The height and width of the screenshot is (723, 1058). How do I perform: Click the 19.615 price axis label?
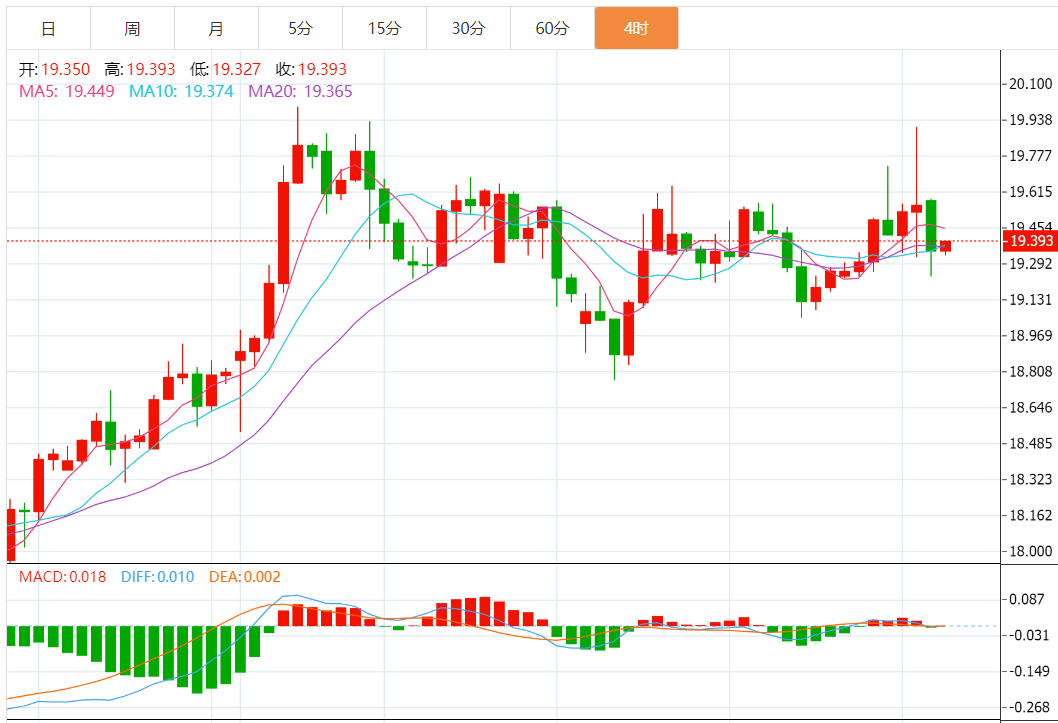pos(1030,192)
